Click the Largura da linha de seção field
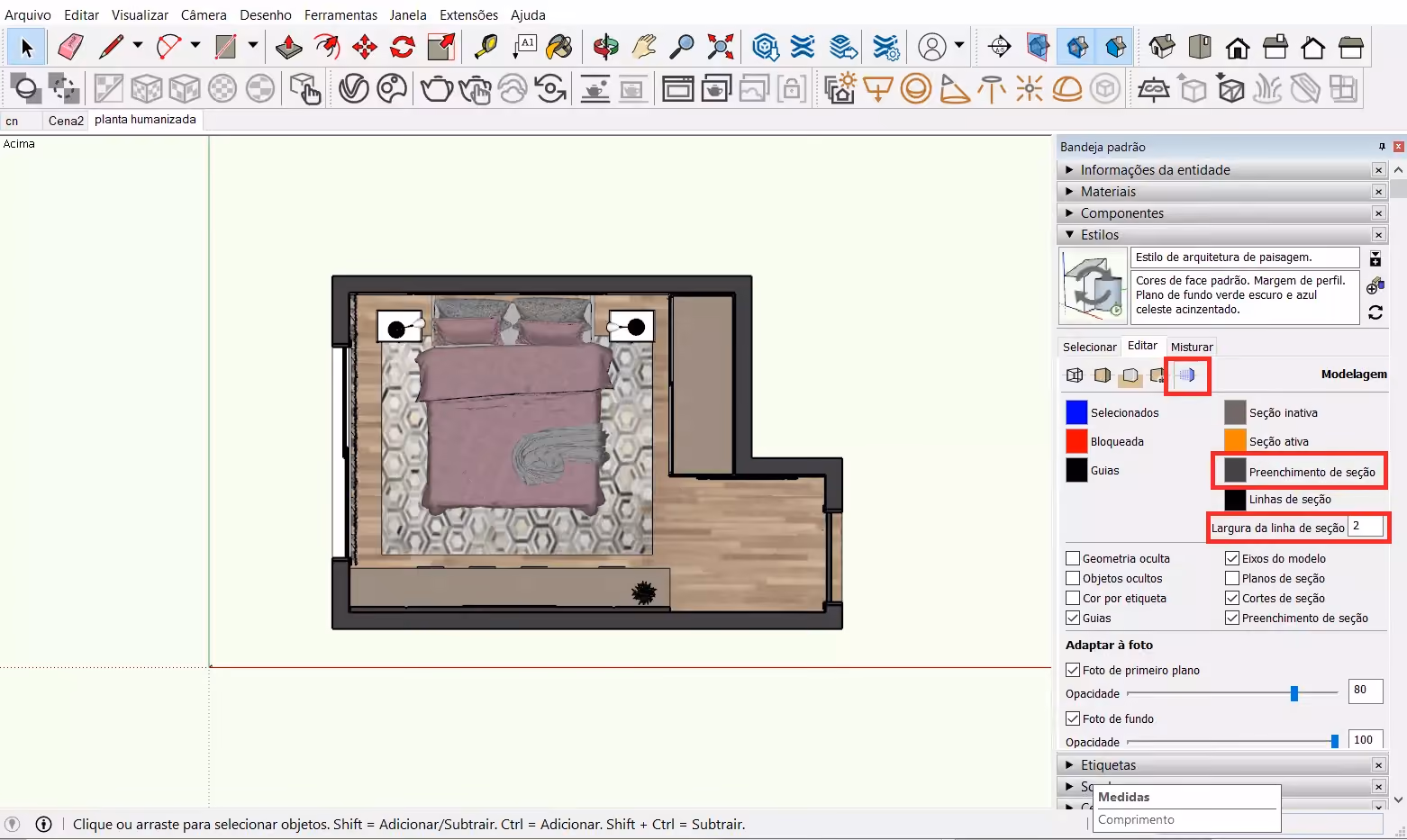Image resolution: width=1407 pixels, height=840 pixels. pyautogui.click(x=1366, y=527)
